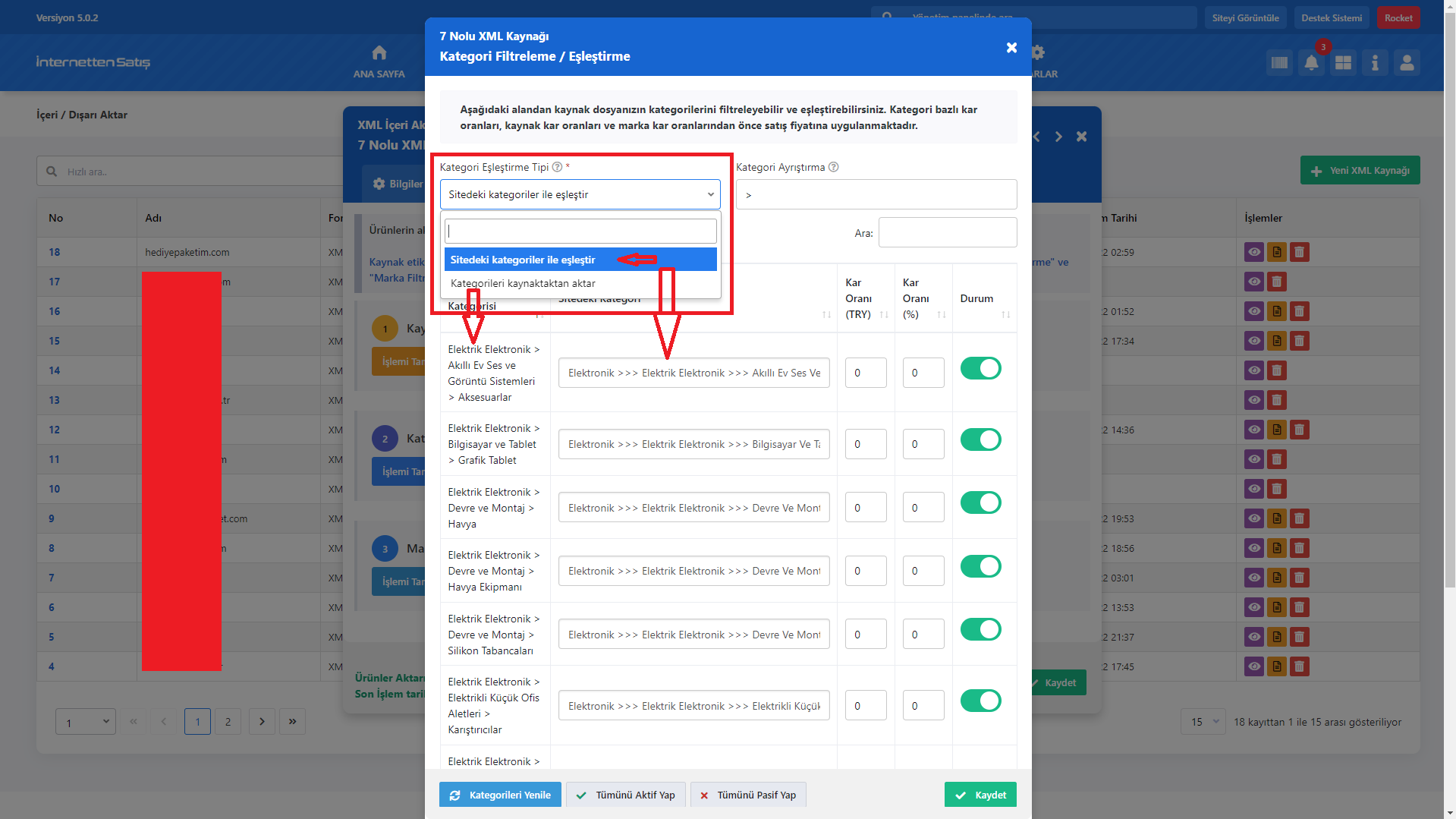
Task: Open the barcode icon in header
Action: click(x=1279, y=63)
